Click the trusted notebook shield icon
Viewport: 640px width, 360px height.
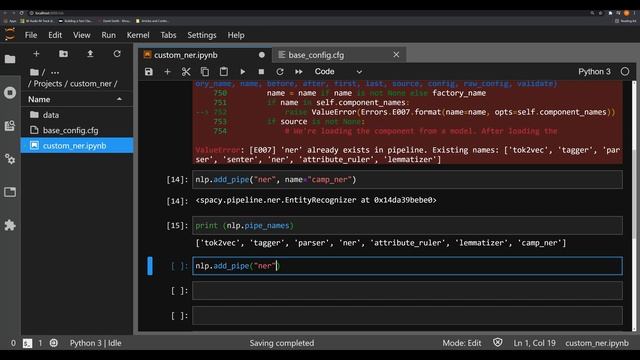(x=498, y=342)
